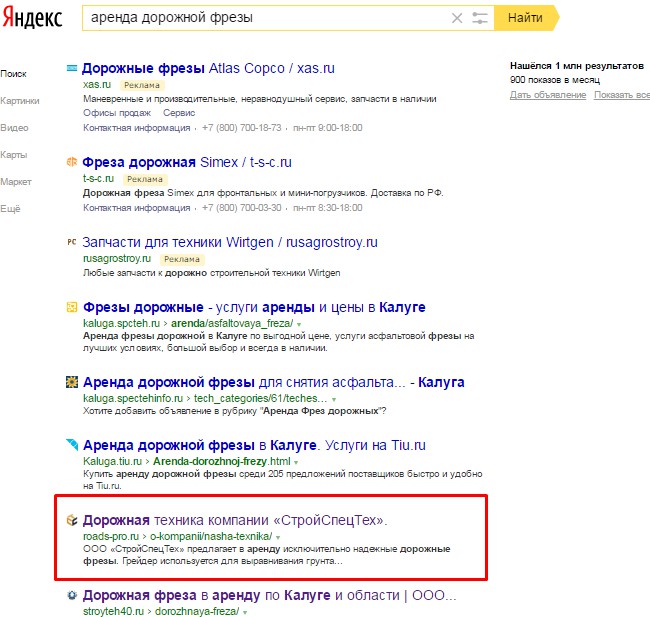Open Фреза дорожная Simex result title
This screenshot has height=617, width=650.
[x=187, y=162]
